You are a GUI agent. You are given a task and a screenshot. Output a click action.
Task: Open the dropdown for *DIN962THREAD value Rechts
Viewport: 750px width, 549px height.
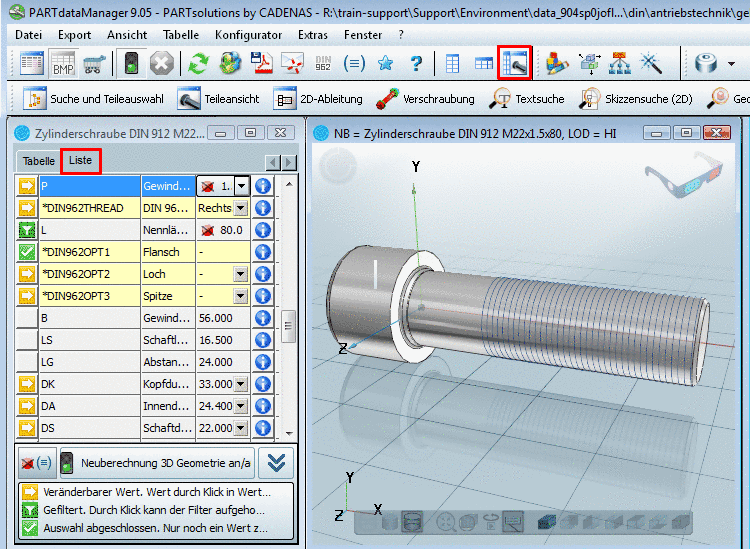tap(240, 208)
